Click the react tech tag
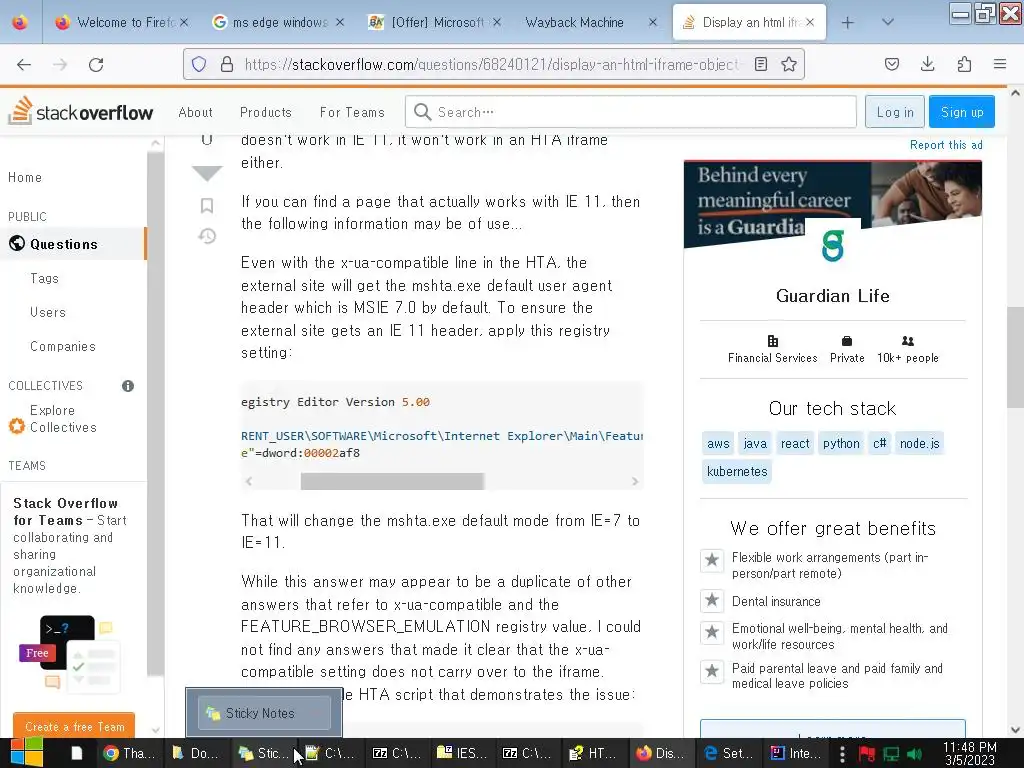Screen dimensions: 1024x768 click(795, 443)
